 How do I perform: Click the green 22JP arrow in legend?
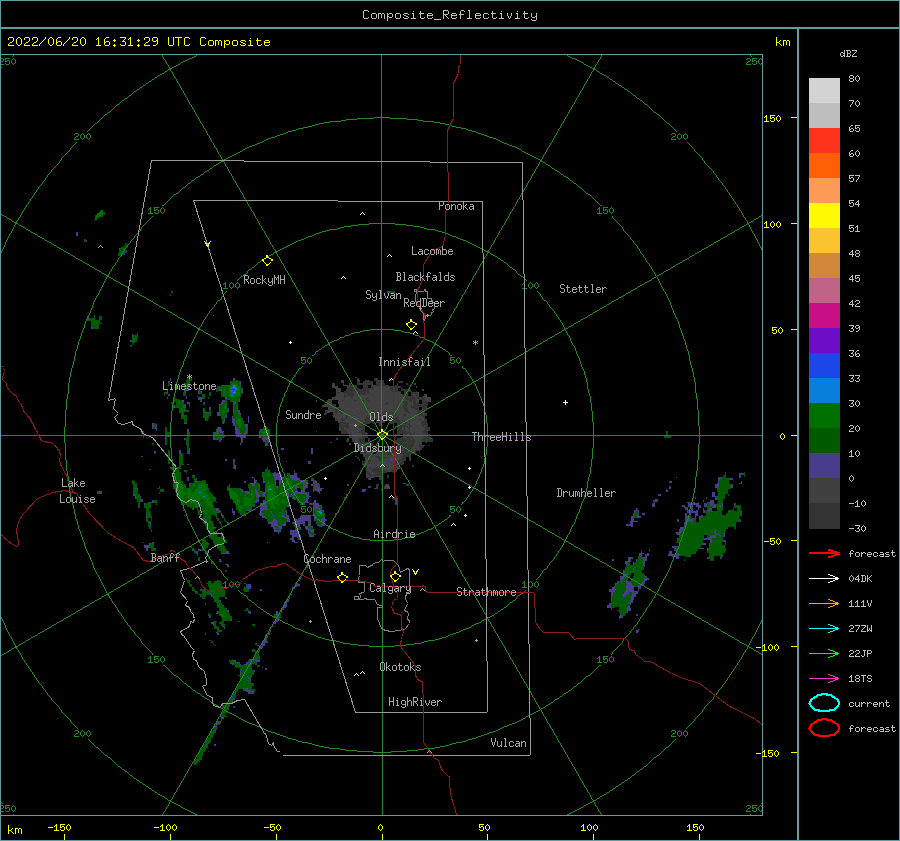pyautogui.click(x=824, y=653)
